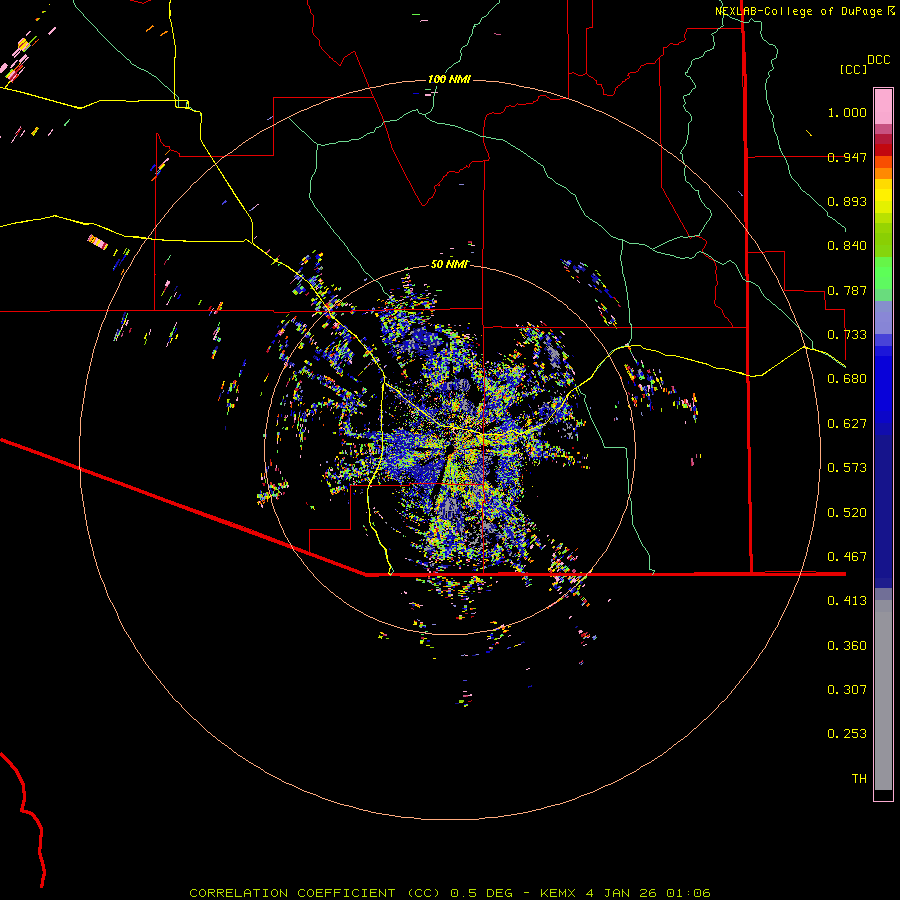Click the pink segment of the color bar
The image size is (900, 900).
[883, 107]
